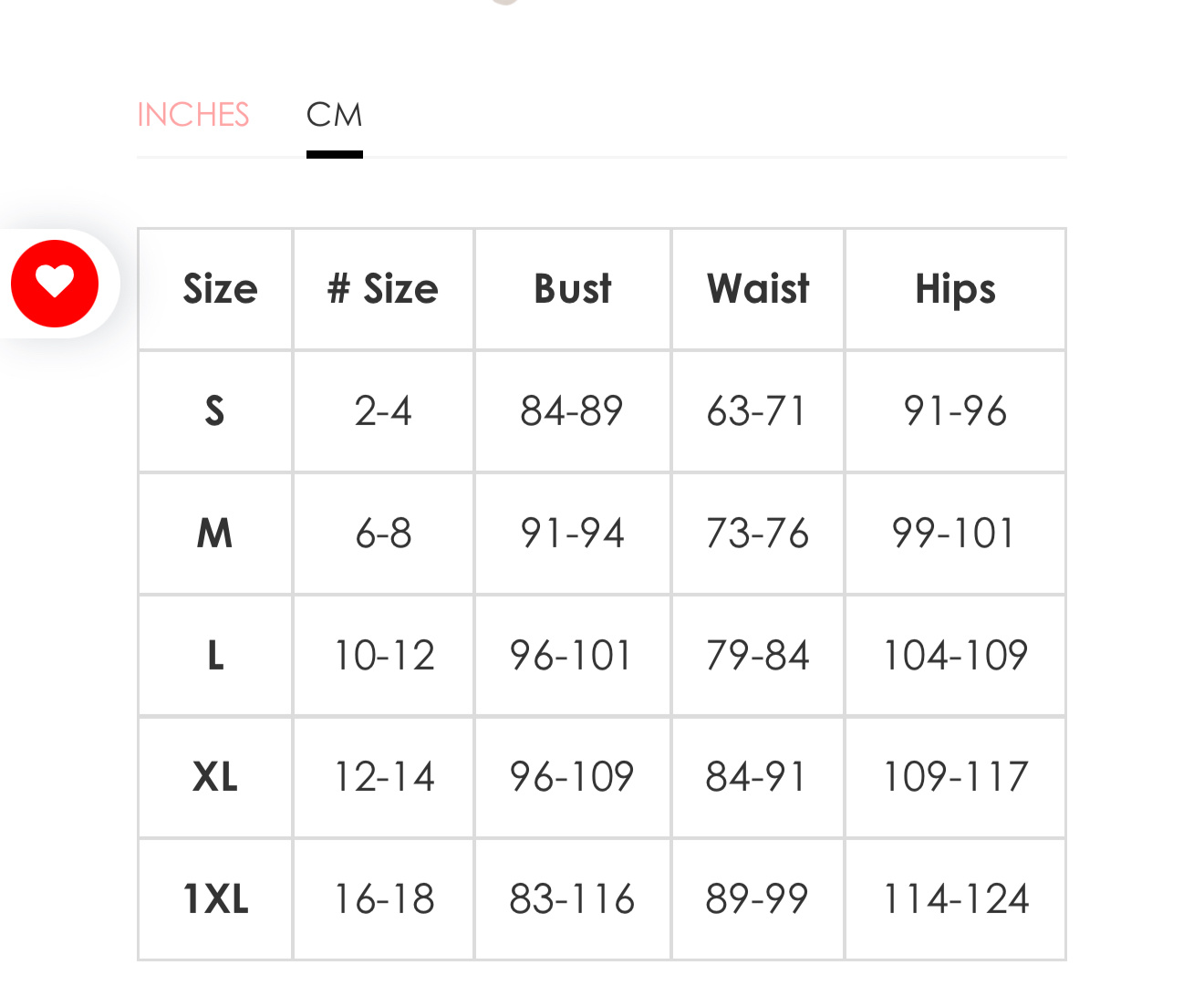The image size is (1204, 986).
Task: Select the L size row label
Action: point(215,655)
